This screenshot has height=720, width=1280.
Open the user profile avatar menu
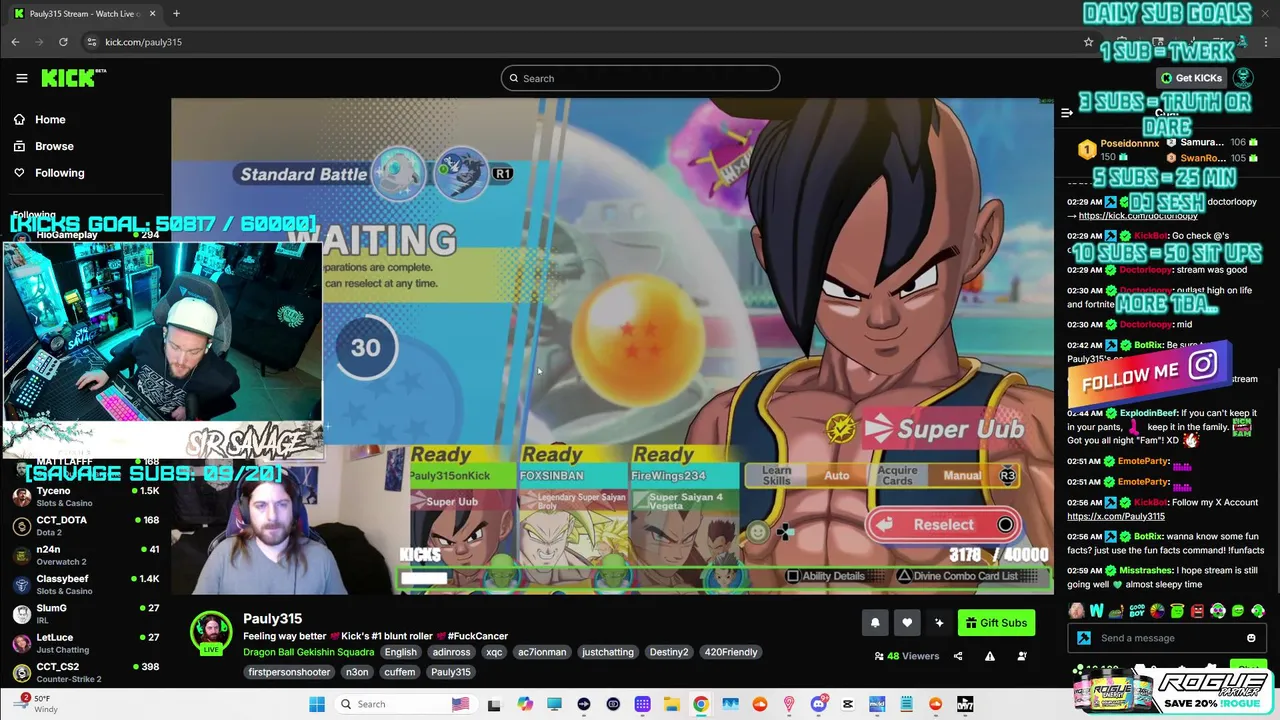click(1244, 78)
